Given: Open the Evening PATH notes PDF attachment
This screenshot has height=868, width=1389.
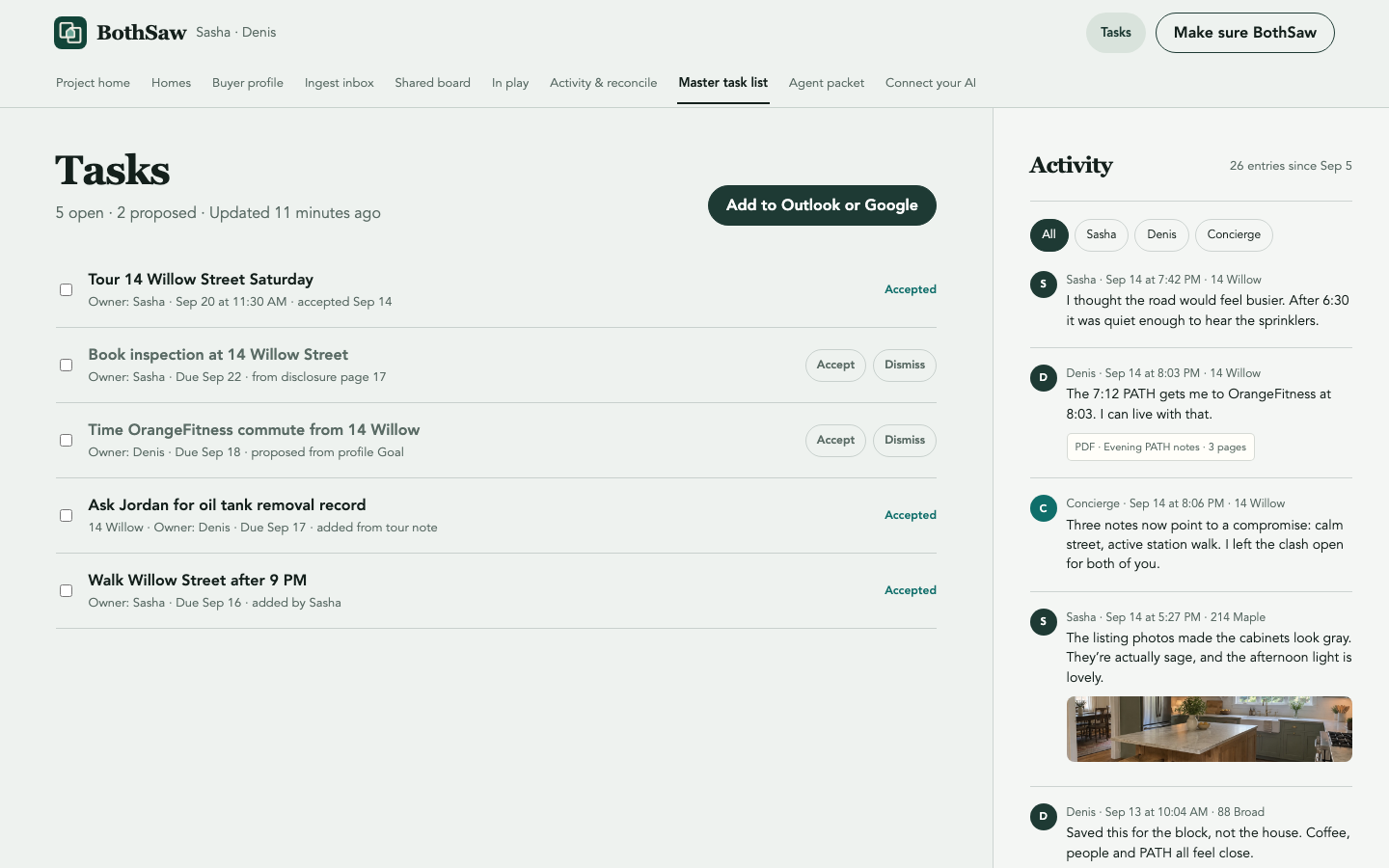Looking at the screenshot, I should point(1160,448).
